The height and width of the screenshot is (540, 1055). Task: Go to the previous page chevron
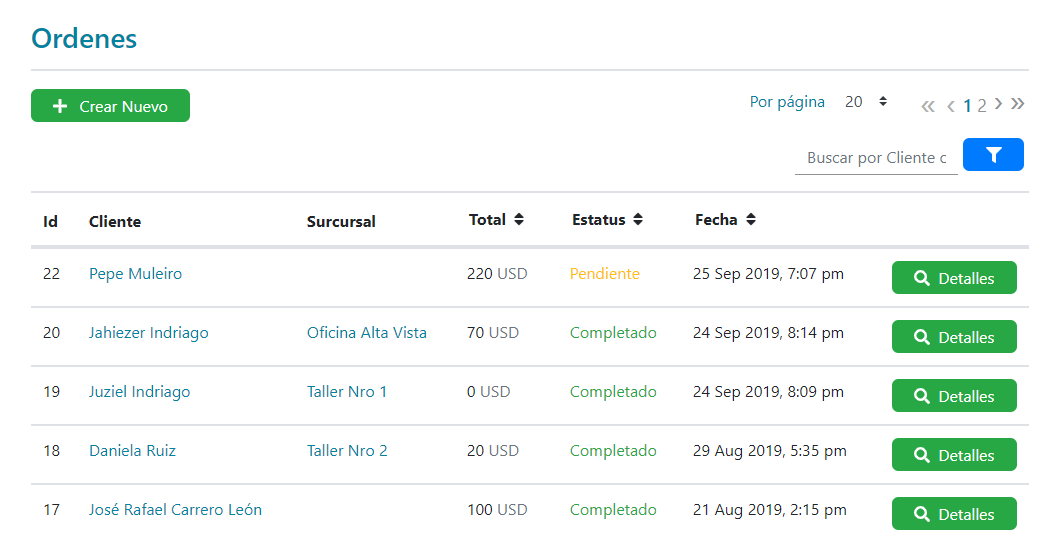click(x=951, y=105)
